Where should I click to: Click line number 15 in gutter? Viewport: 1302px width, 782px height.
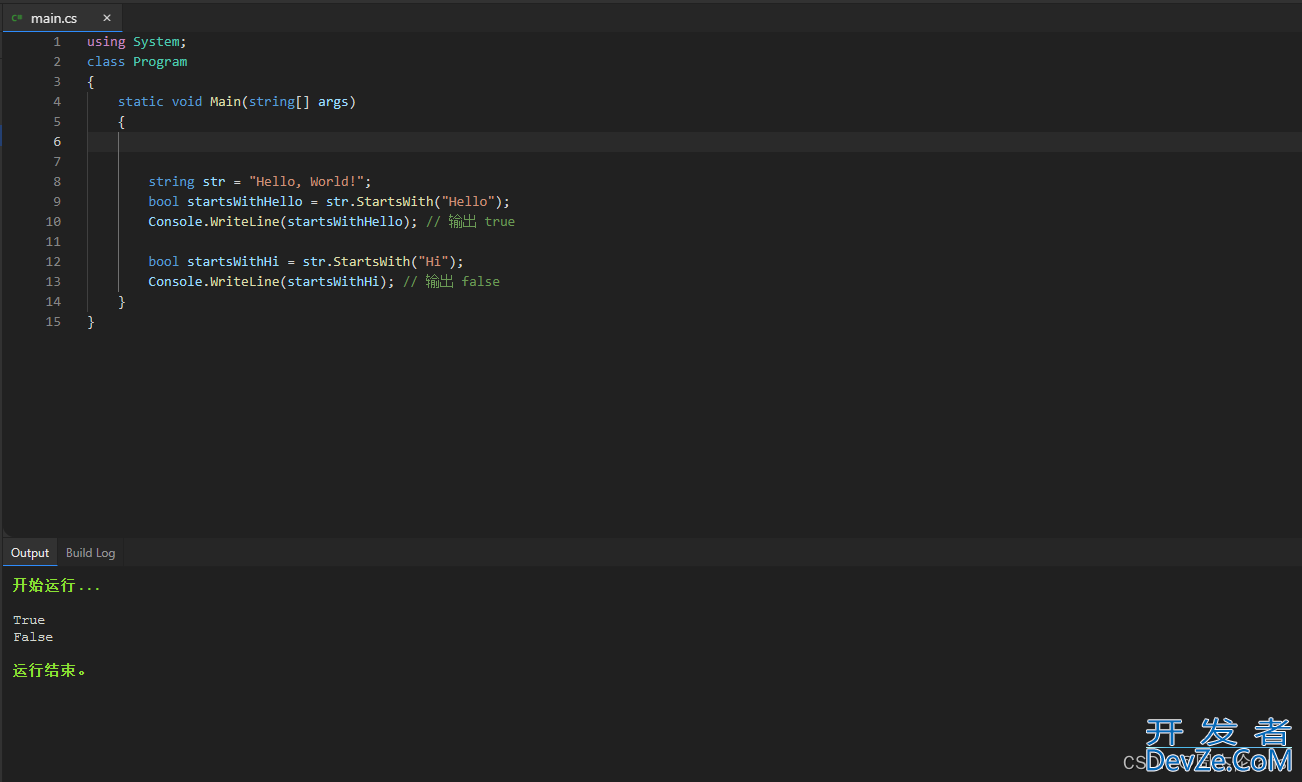click(53, 322)
